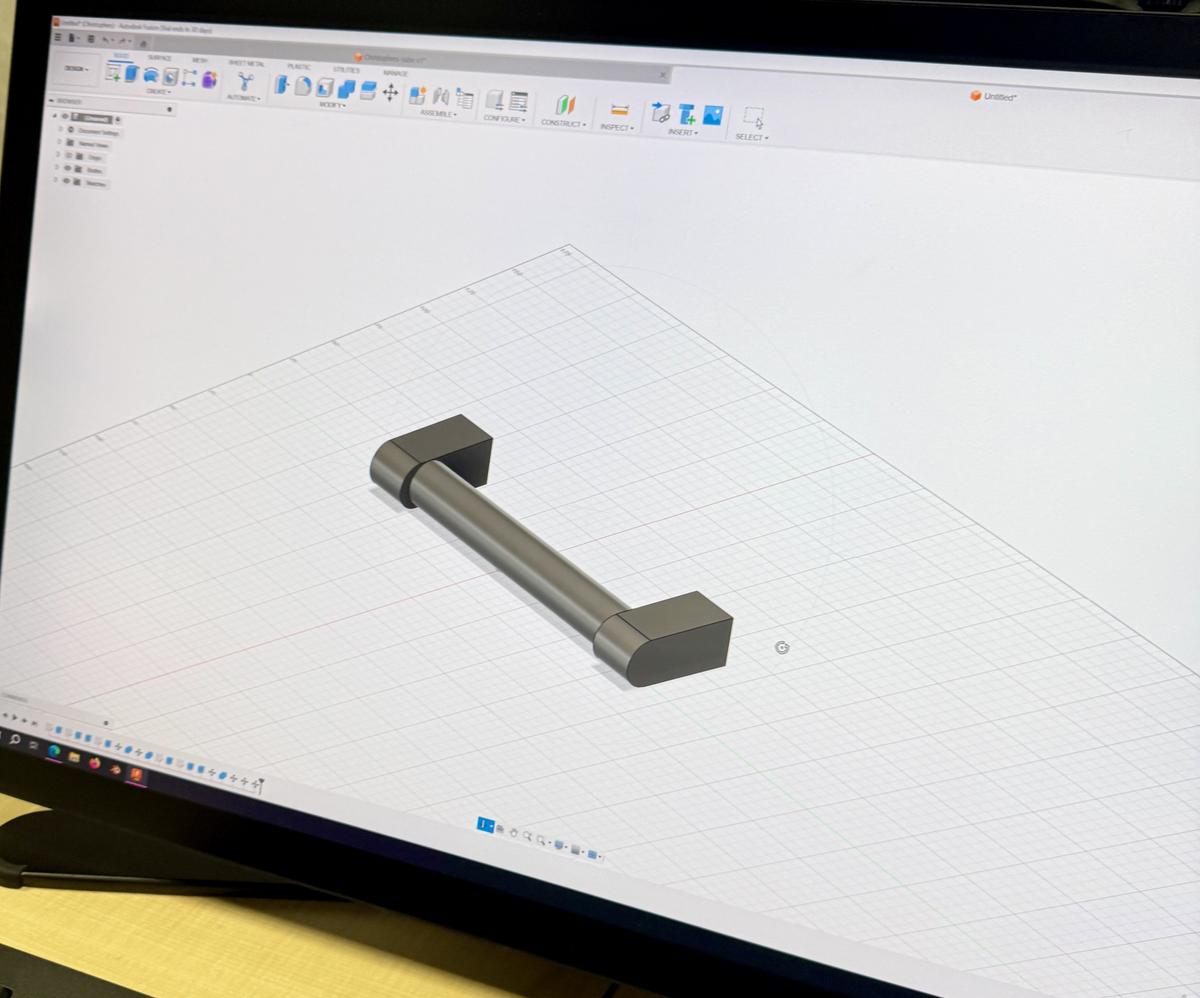Switch to the Manage tab
This screenshot has width=1200, height=998.
[395, 73]
